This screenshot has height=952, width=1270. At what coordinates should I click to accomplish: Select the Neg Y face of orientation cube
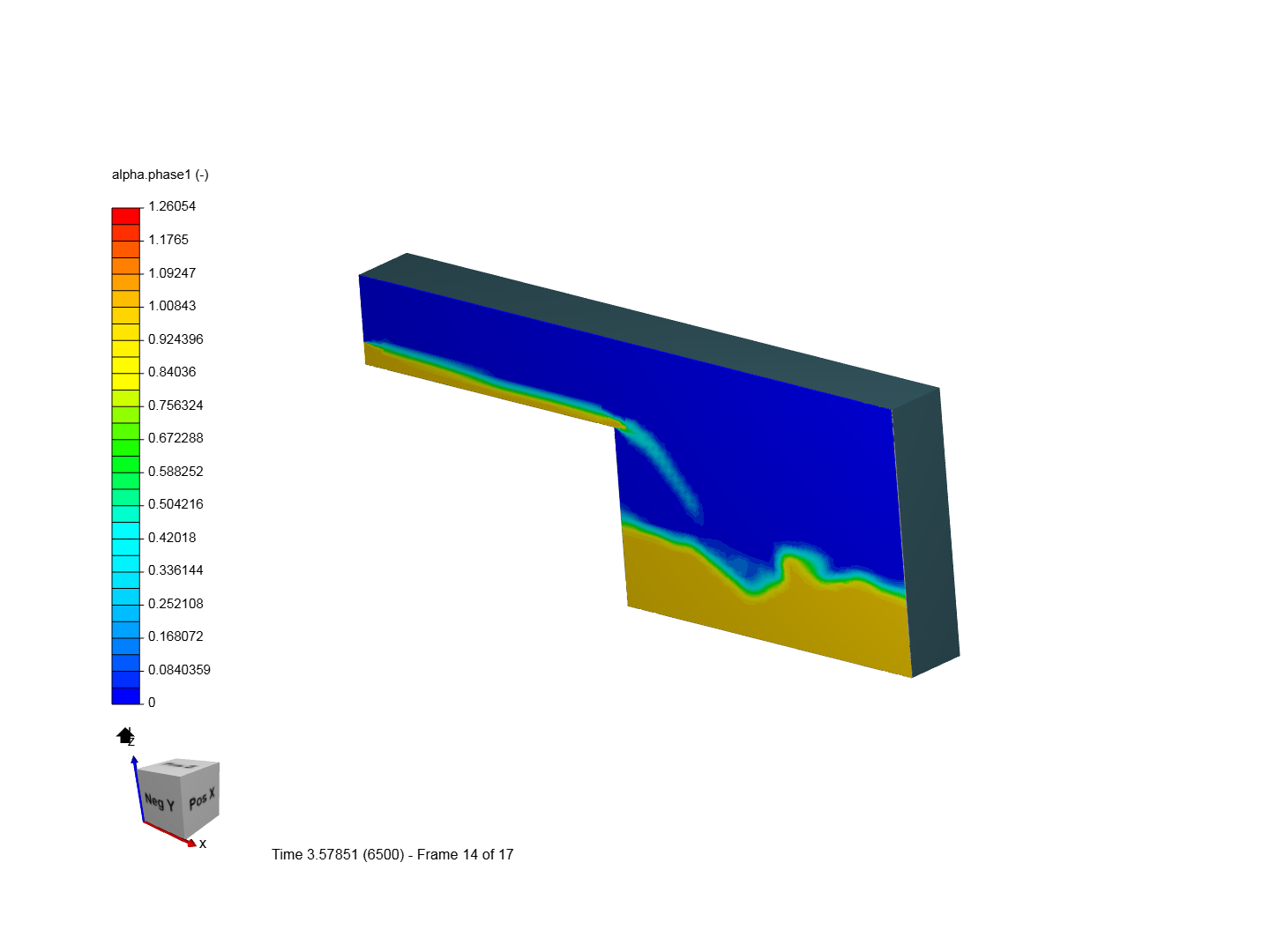point(159,801)
